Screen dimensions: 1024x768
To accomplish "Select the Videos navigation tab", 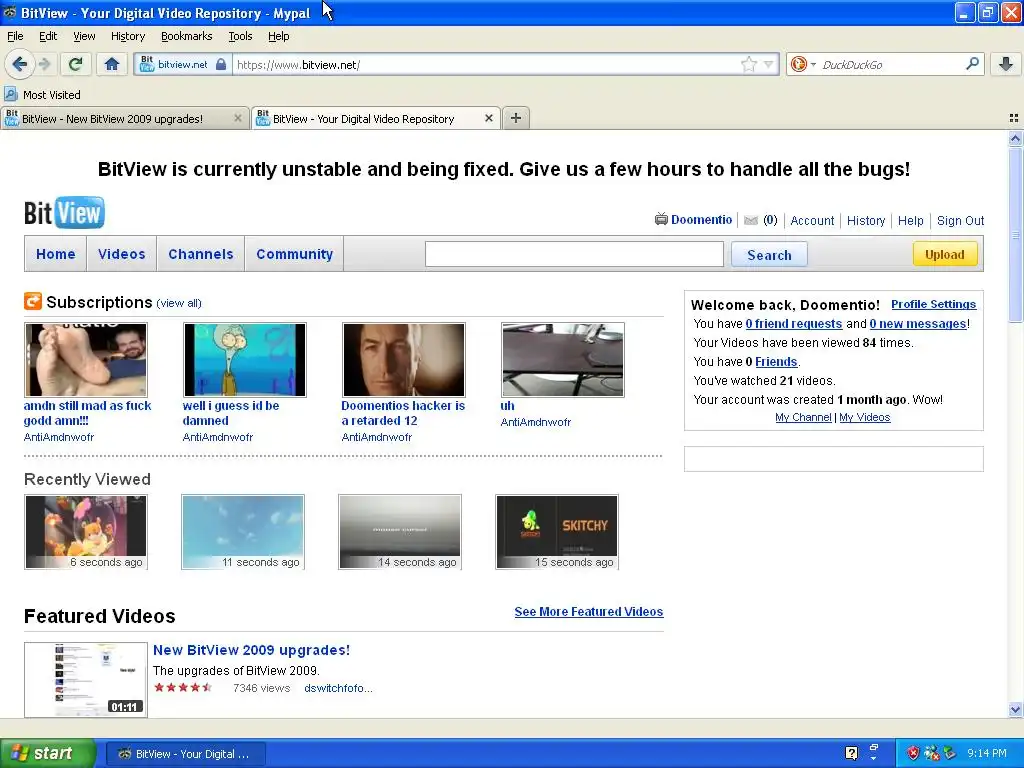I will click(121, 254).
